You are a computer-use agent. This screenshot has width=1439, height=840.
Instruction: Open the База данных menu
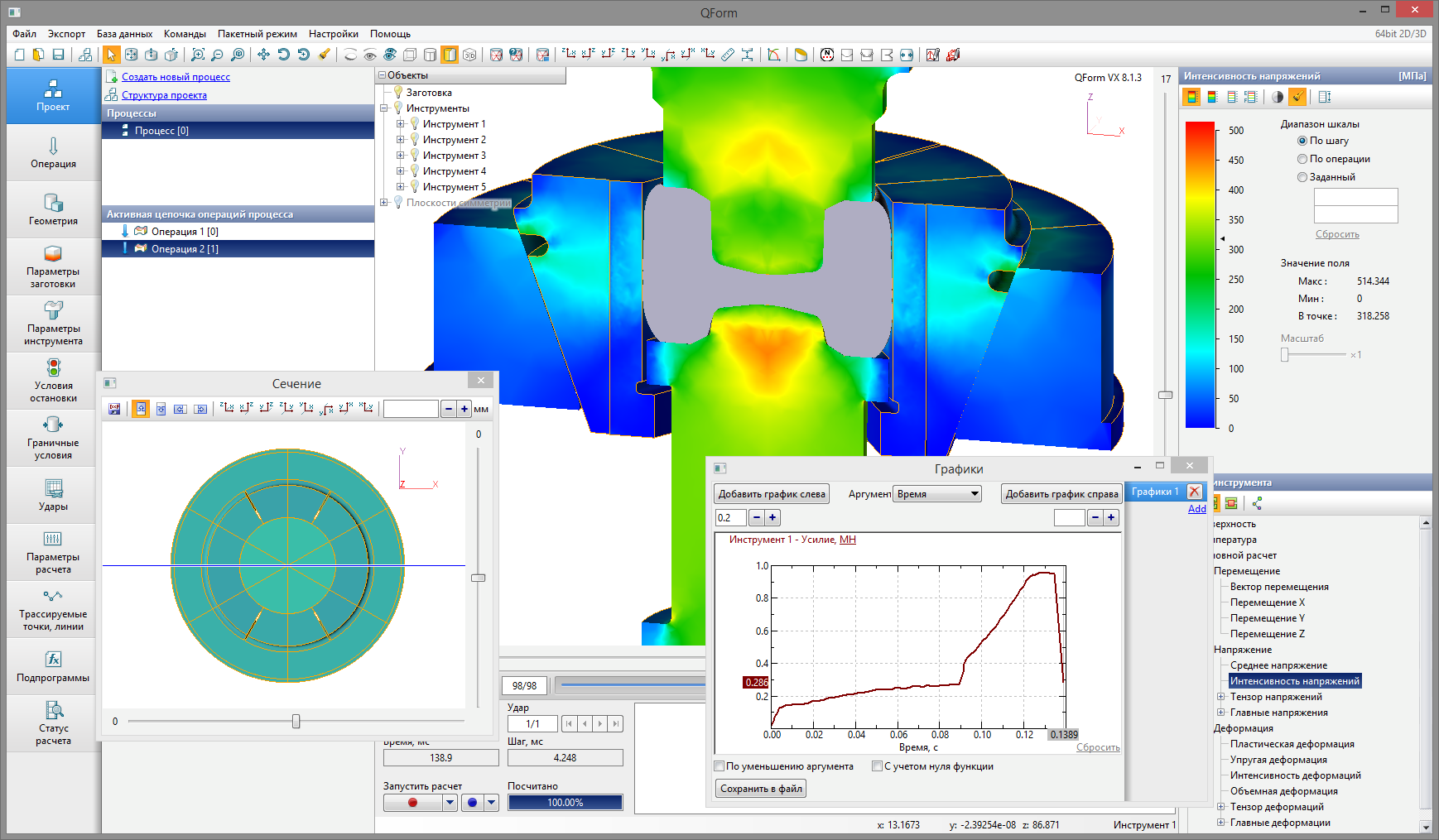point(124,34)
